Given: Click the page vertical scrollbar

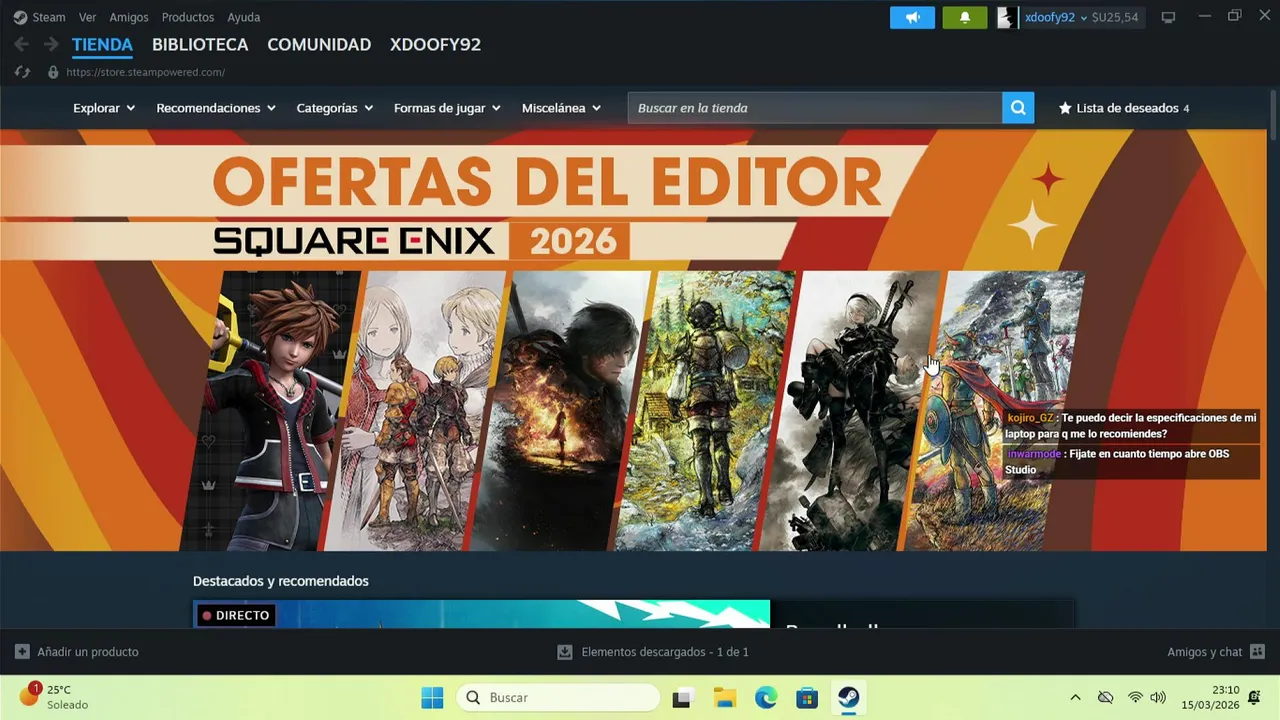Looking at the screenshot, I should (x=1274, y=115).
